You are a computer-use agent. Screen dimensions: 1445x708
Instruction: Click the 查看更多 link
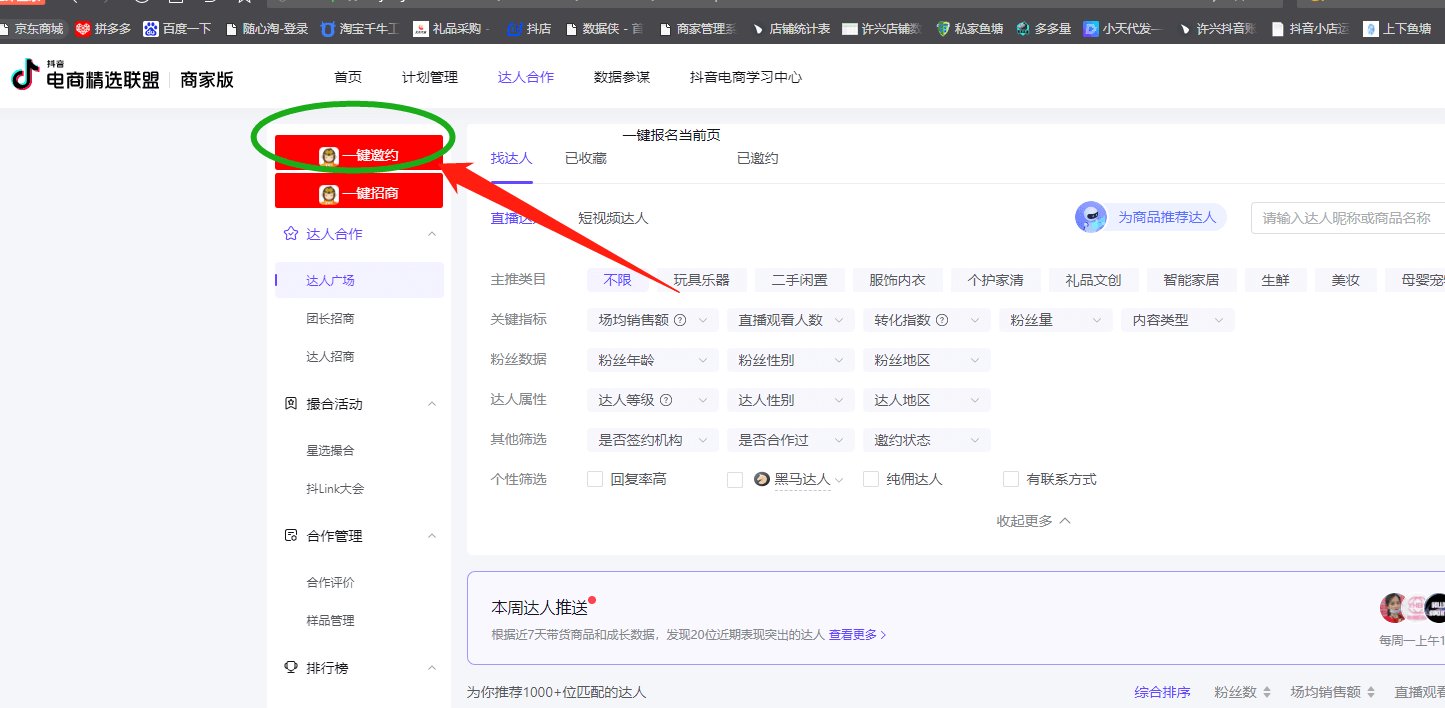858,635
